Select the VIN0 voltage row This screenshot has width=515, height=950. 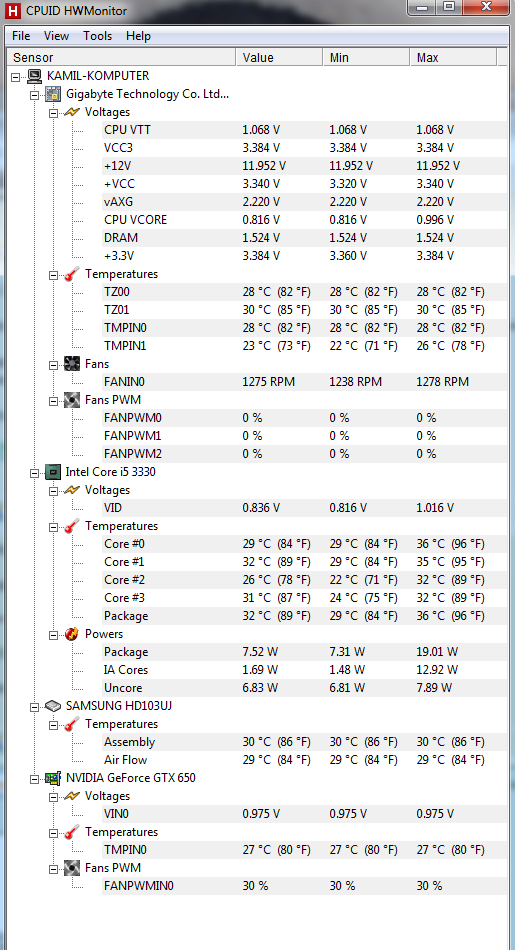(x=304, y=814)
